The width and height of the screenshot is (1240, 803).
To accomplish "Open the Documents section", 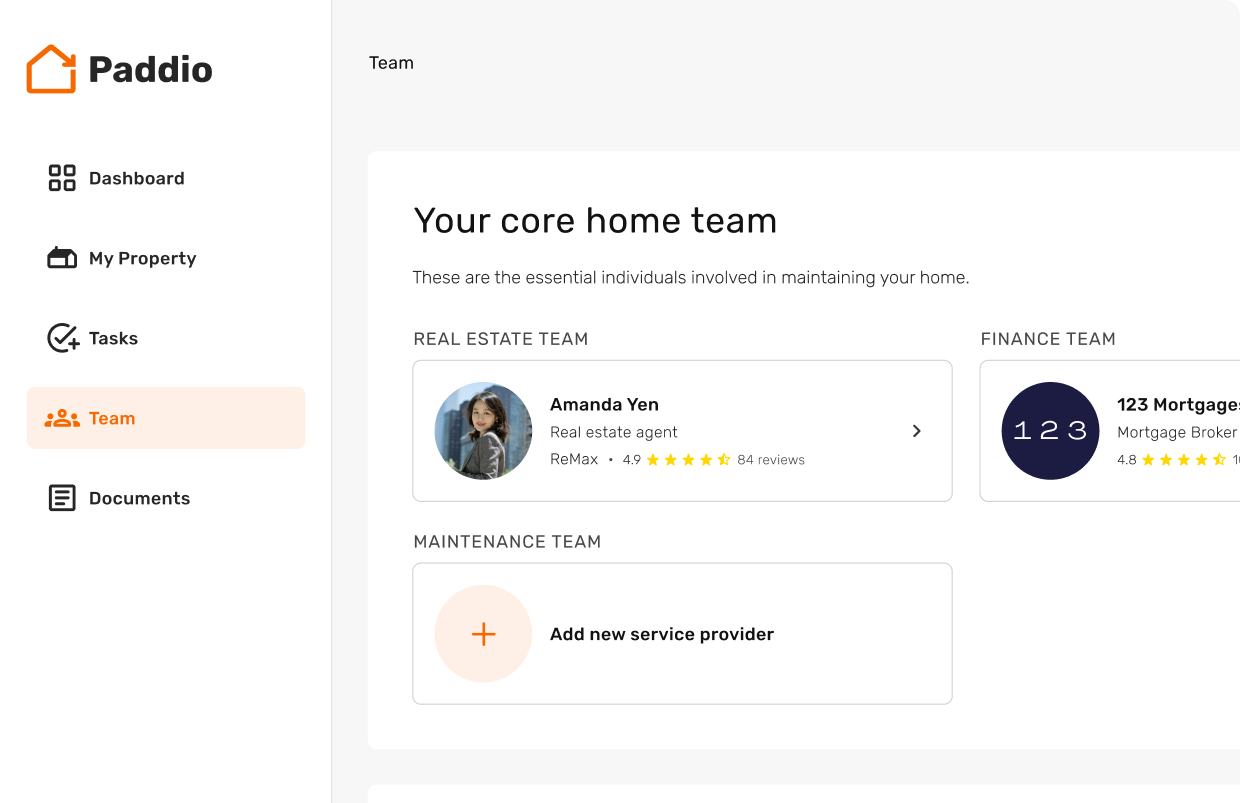I will pos(166,498).
